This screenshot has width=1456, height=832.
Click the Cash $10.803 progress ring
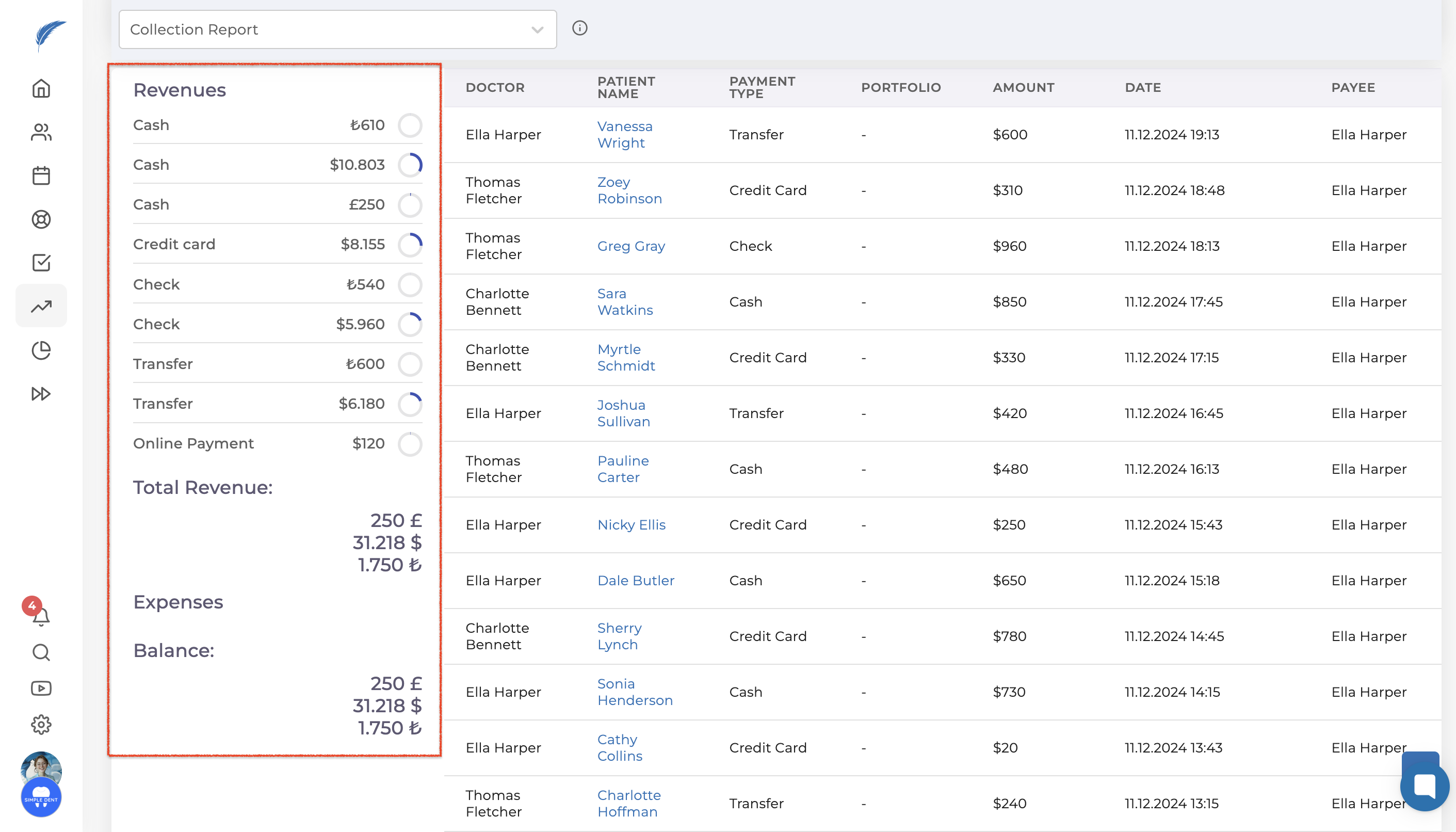pyautogui.click(x=410, y=165)
